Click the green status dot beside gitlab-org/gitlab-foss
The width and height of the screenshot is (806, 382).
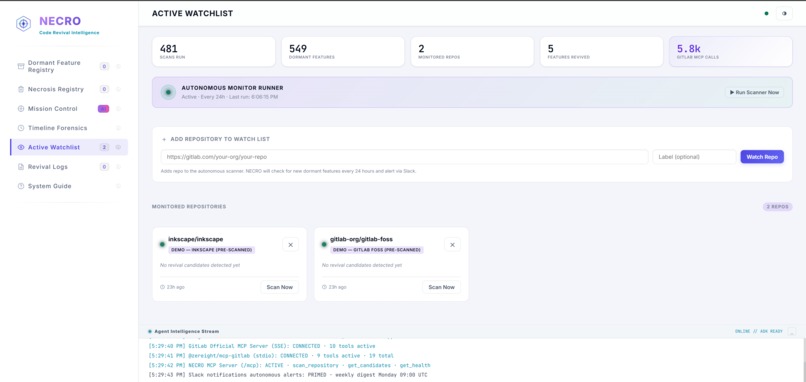[x=324, y=244]
